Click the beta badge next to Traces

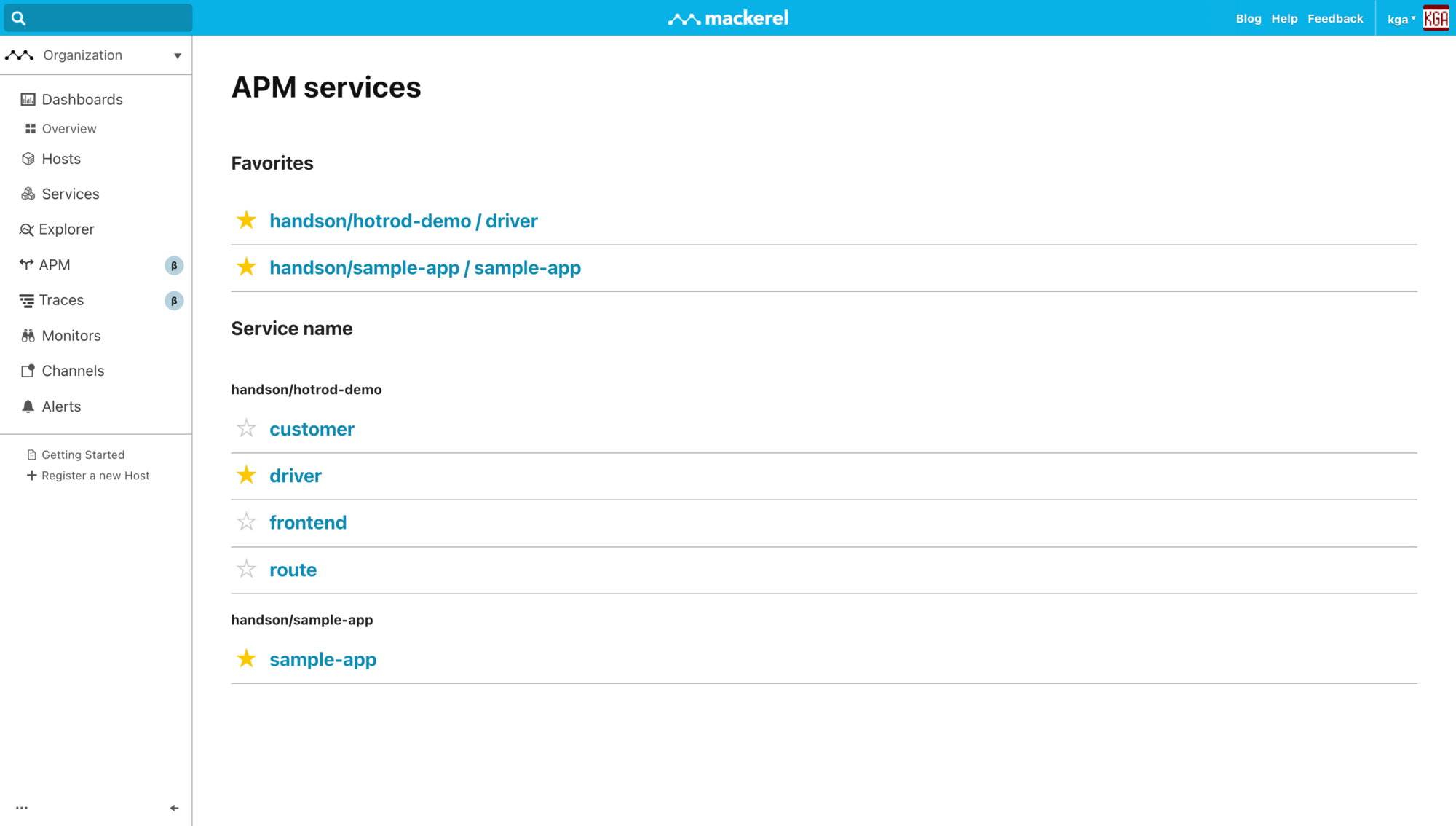pyautogui.click(x=174, y=301)
